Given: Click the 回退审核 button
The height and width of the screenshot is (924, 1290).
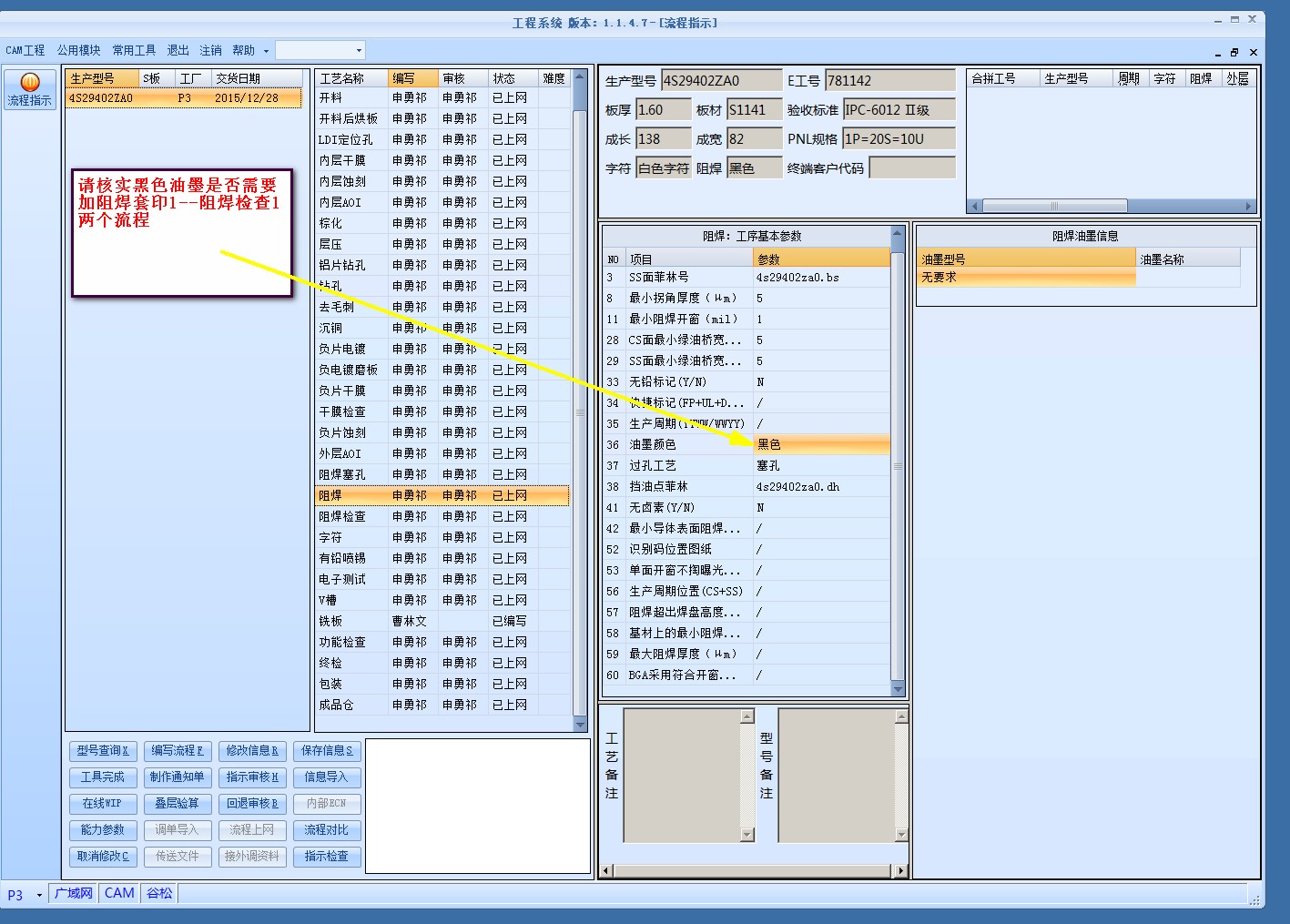Looking at the screenshot, I should pos(252,804).
